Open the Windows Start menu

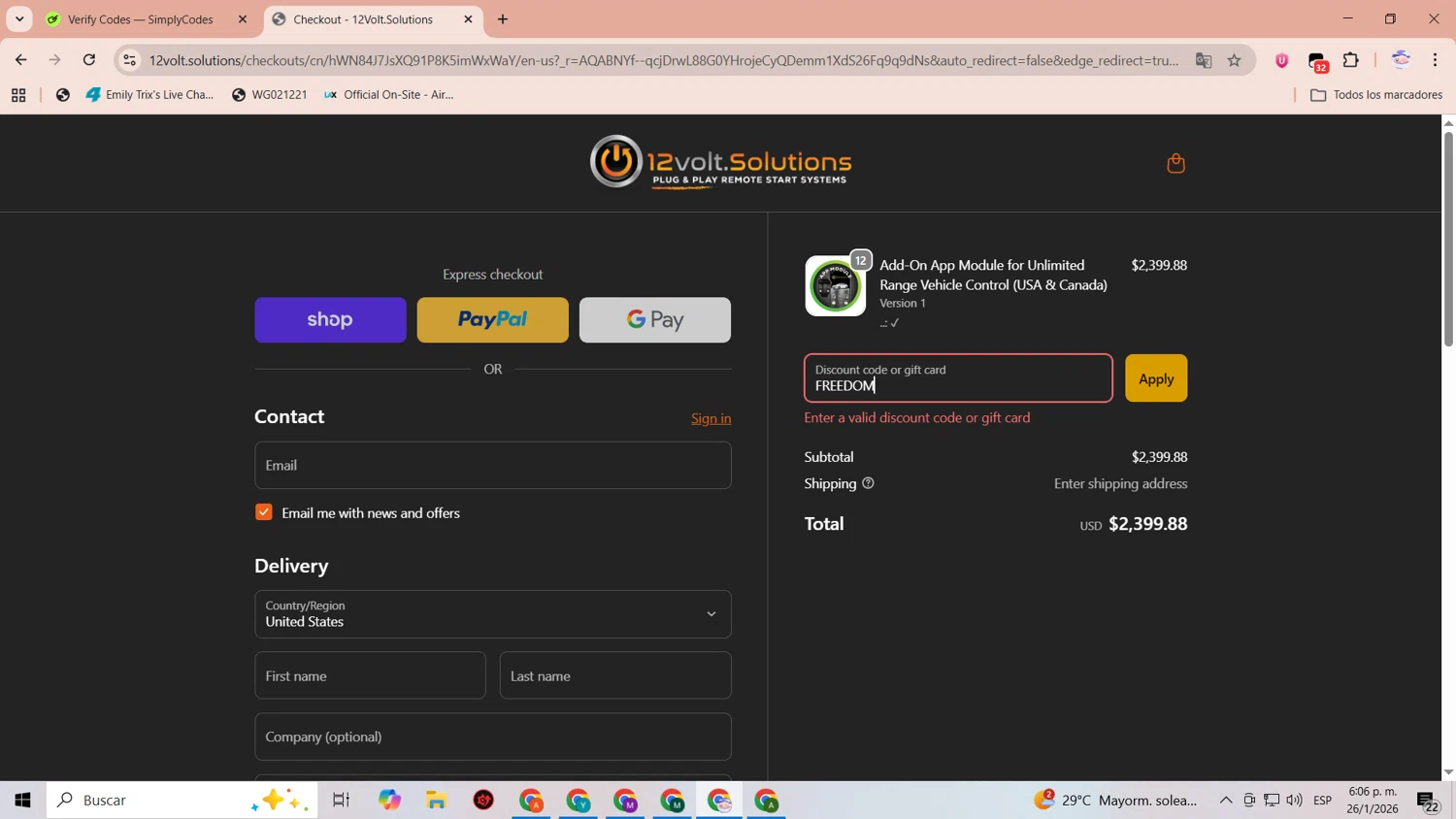pos(22,801)
